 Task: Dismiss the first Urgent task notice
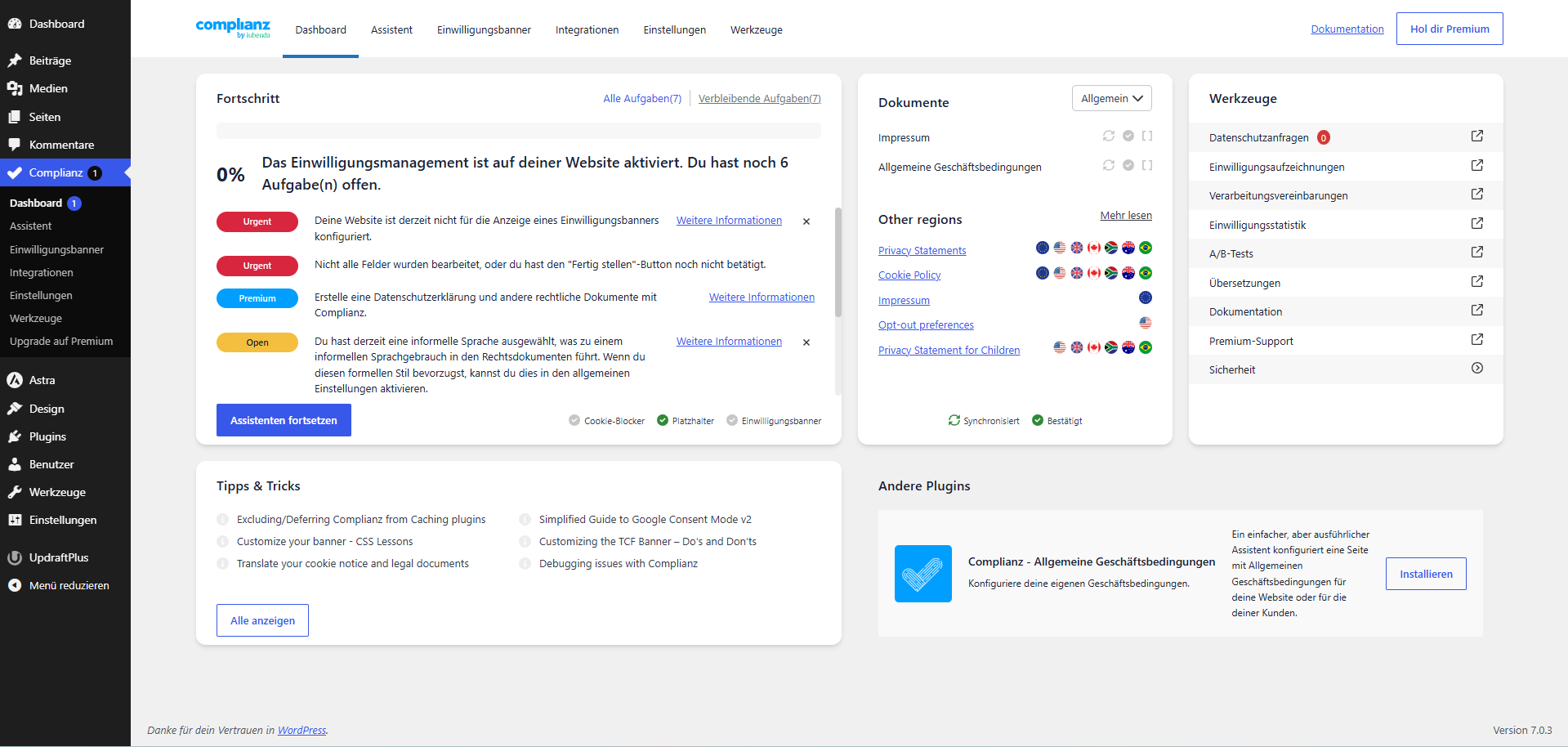point(806,221)
